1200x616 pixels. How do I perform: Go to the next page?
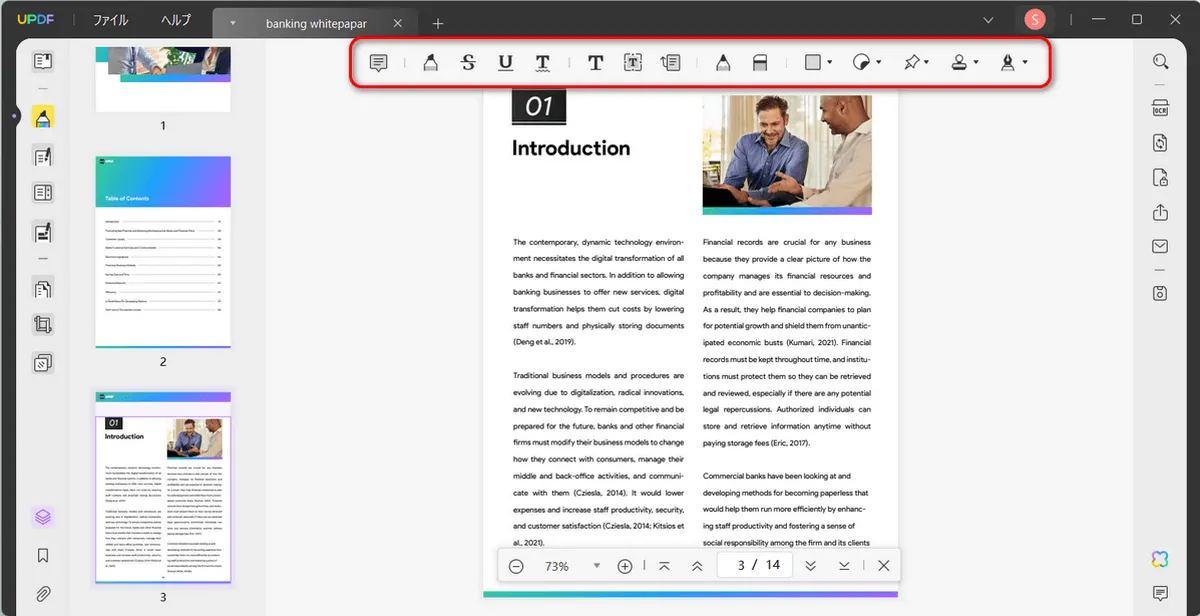tap(811, 566)
